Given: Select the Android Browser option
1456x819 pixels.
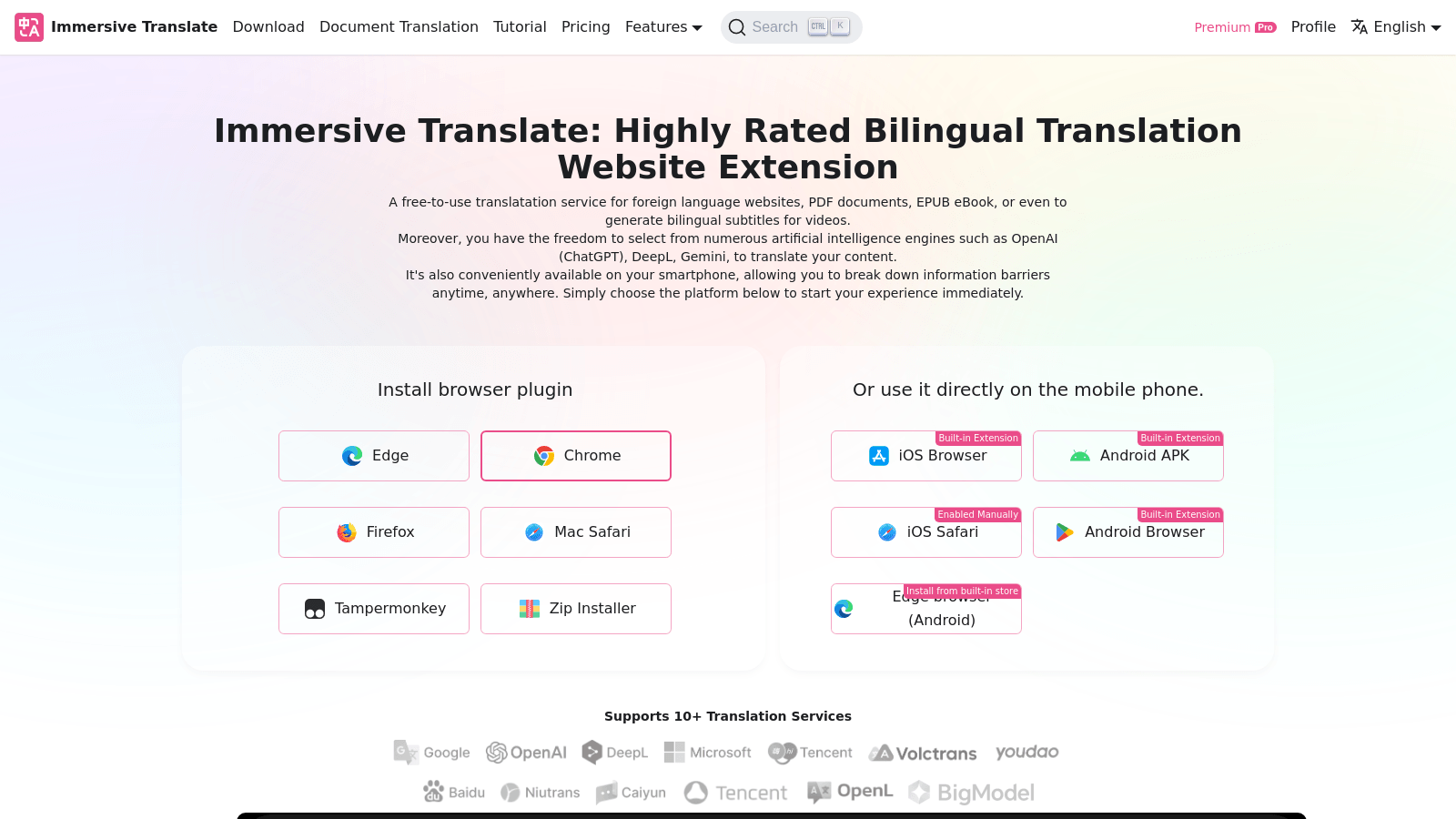Looking at the screenshot, I should pos(1128,532).
